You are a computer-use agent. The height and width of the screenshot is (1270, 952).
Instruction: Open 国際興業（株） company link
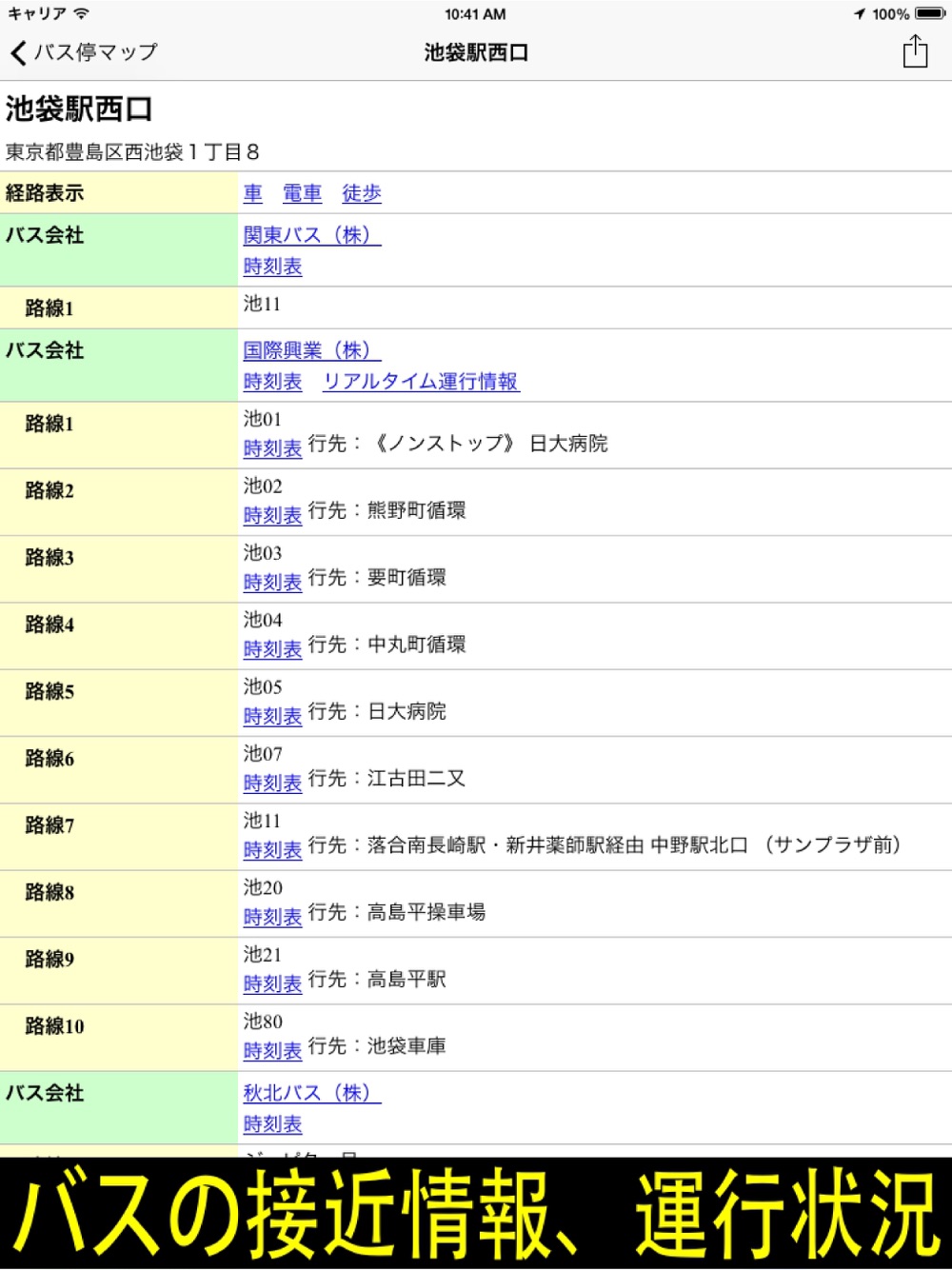point(312,350)
